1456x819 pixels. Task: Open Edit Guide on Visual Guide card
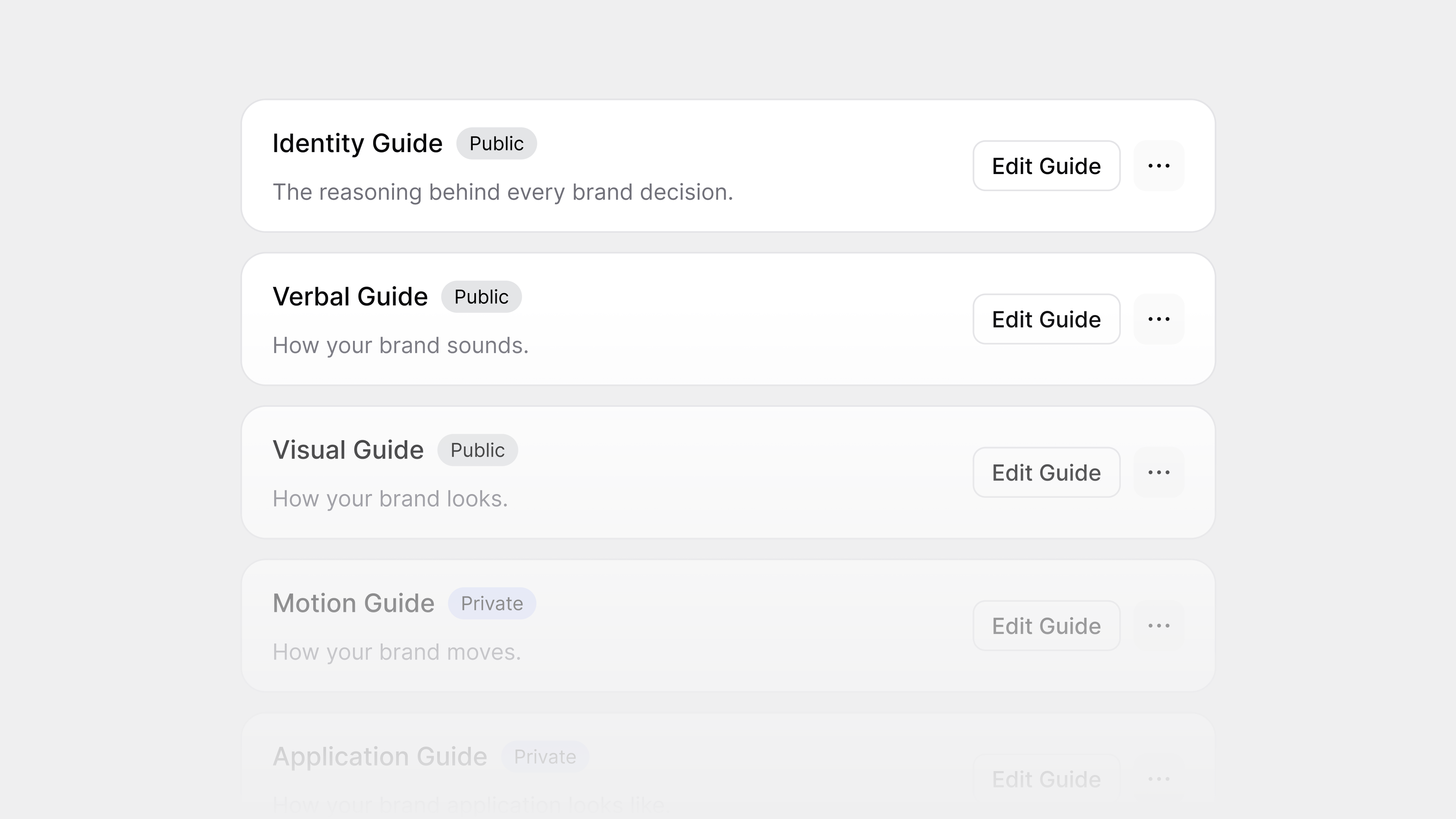(x=1046, y=472)
